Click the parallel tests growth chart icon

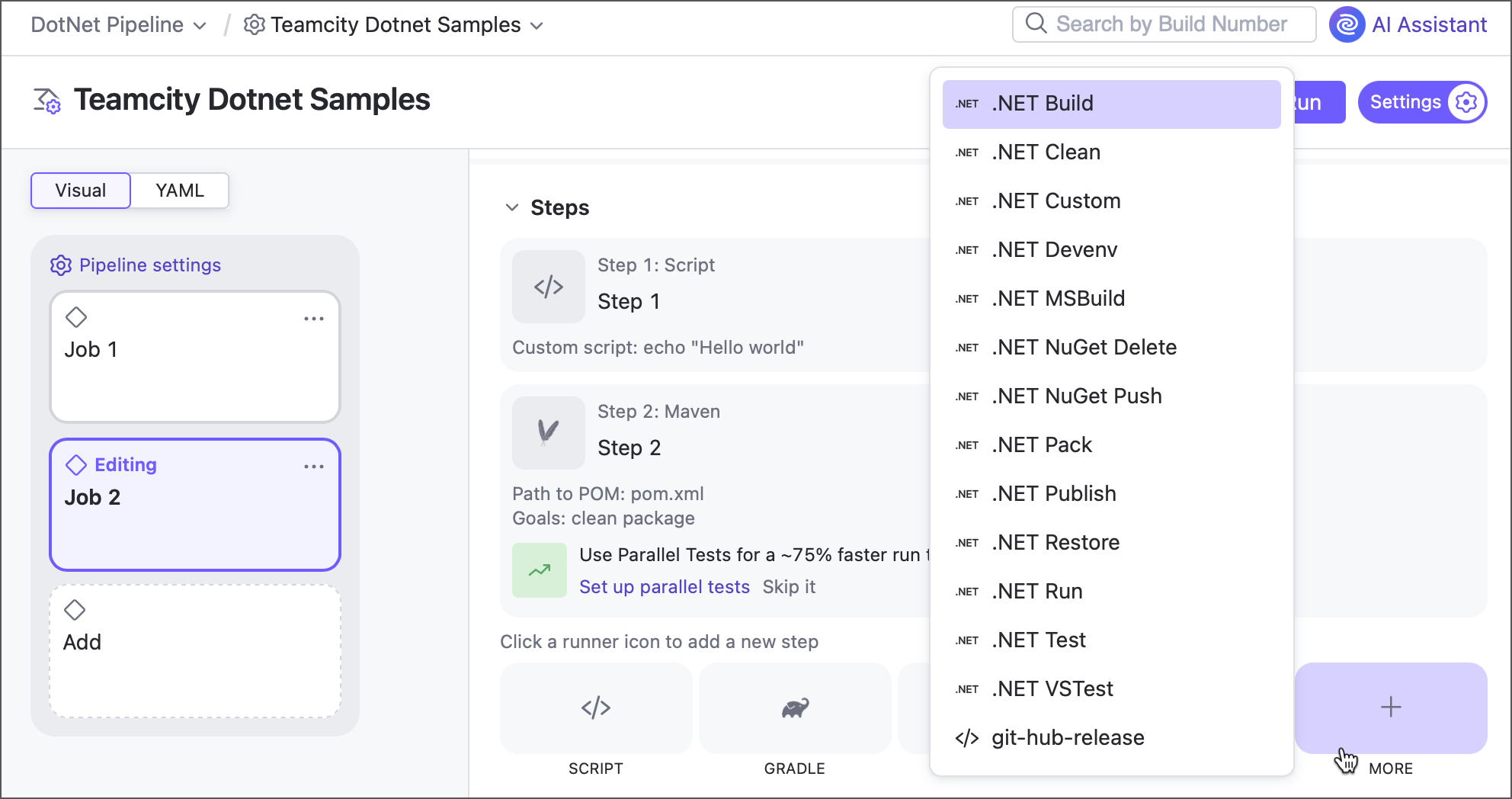pos(539,570)
